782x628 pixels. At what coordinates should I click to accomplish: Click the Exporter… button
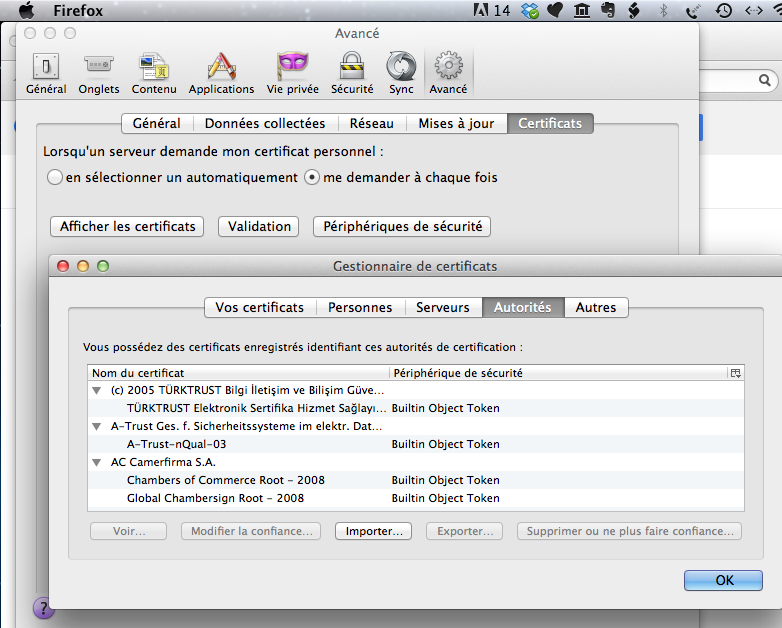[464, 531]
